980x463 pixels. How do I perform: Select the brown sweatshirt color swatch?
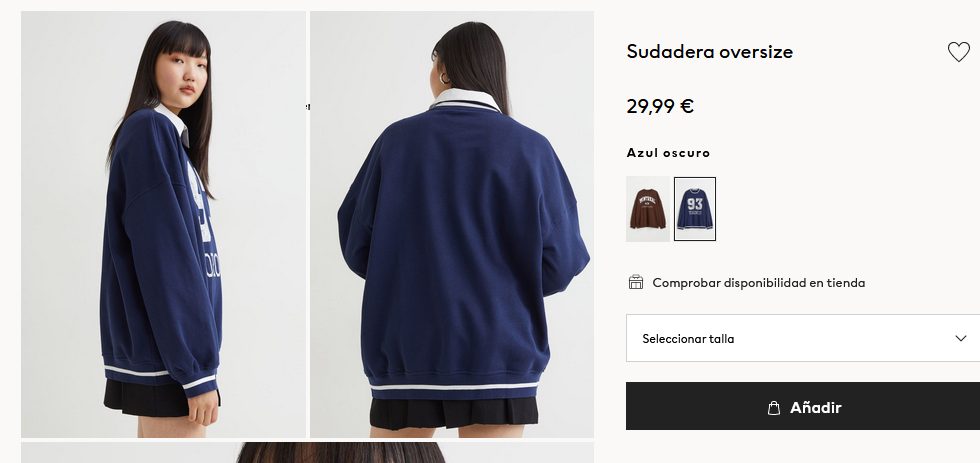[x=648, y=209]
